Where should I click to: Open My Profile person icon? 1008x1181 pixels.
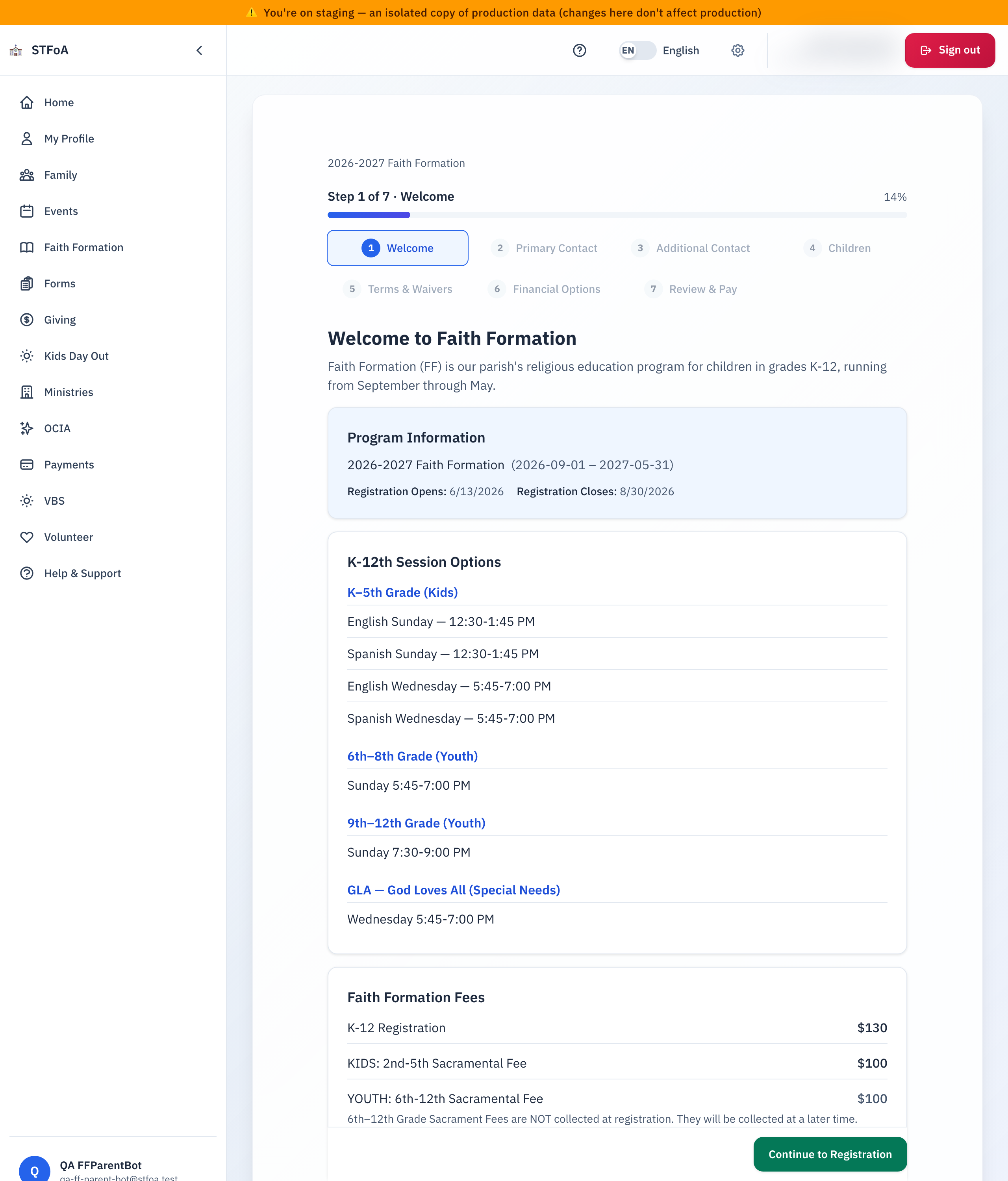pos(27,139)
